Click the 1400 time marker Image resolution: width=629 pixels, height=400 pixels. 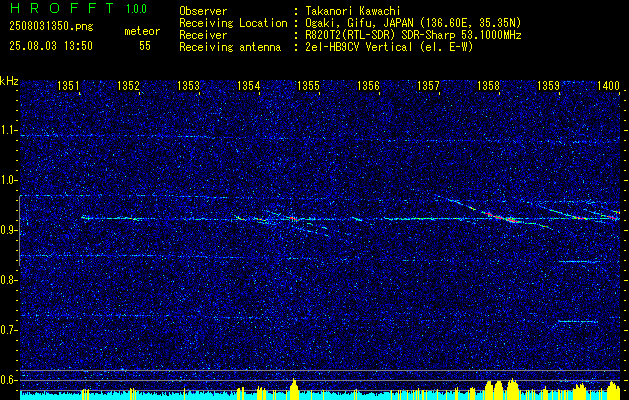pos(608,85)
